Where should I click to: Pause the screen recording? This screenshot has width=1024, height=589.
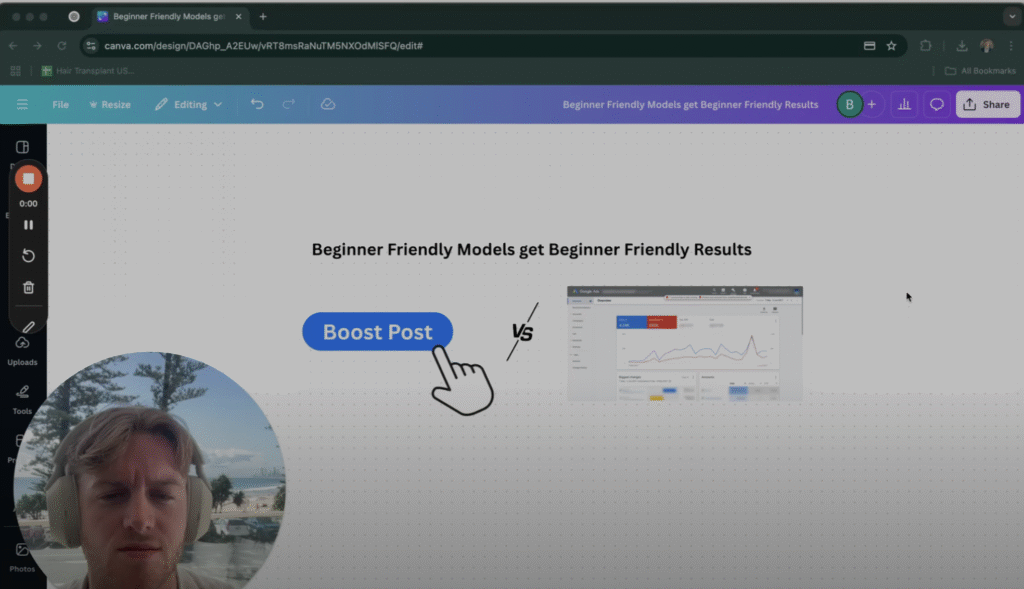tap(28, 225)
